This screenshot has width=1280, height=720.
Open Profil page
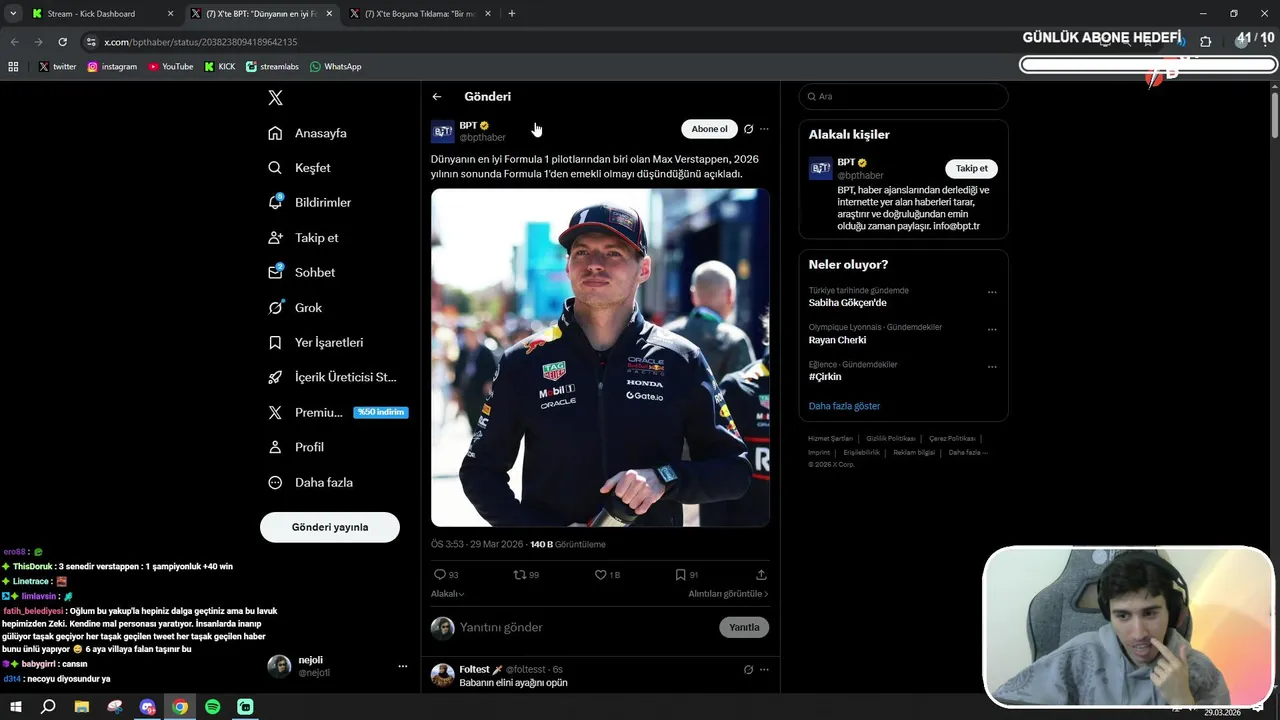coord(296,447)
